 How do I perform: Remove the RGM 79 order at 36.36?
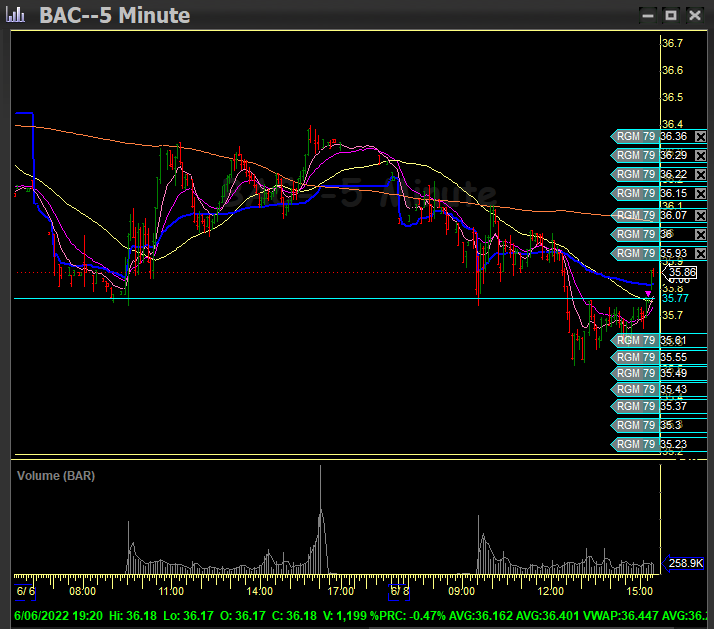pos(700,136)
